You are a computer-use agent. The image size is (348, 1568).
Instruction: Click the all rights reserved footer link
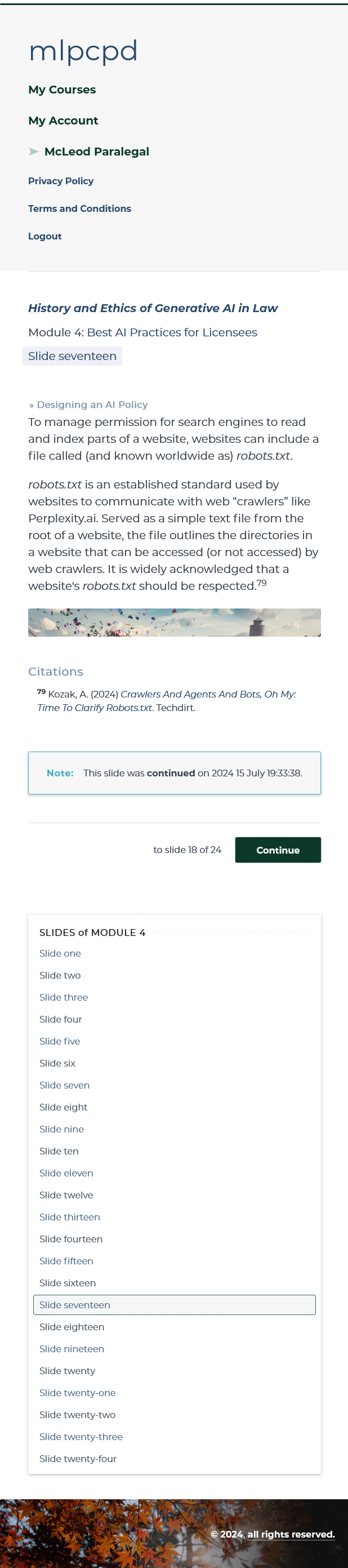tap(292, 1535)
